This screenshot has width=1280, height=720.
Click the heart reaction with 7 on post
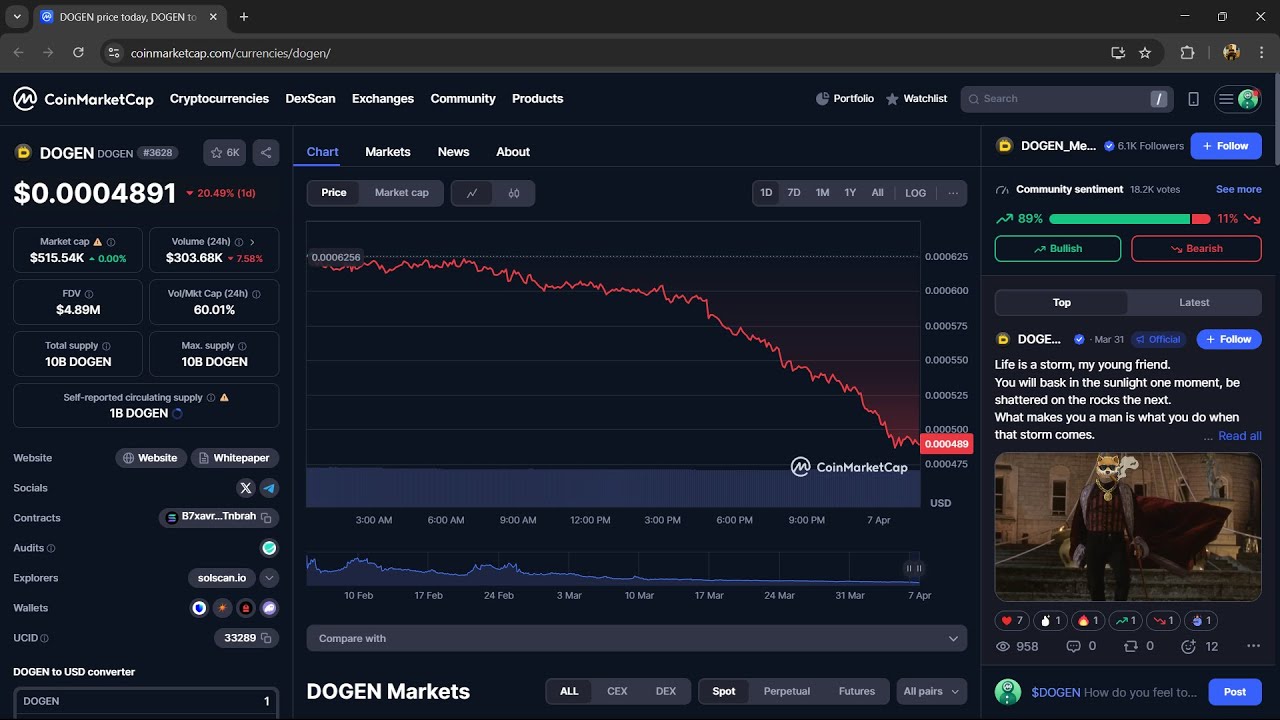1012,621
